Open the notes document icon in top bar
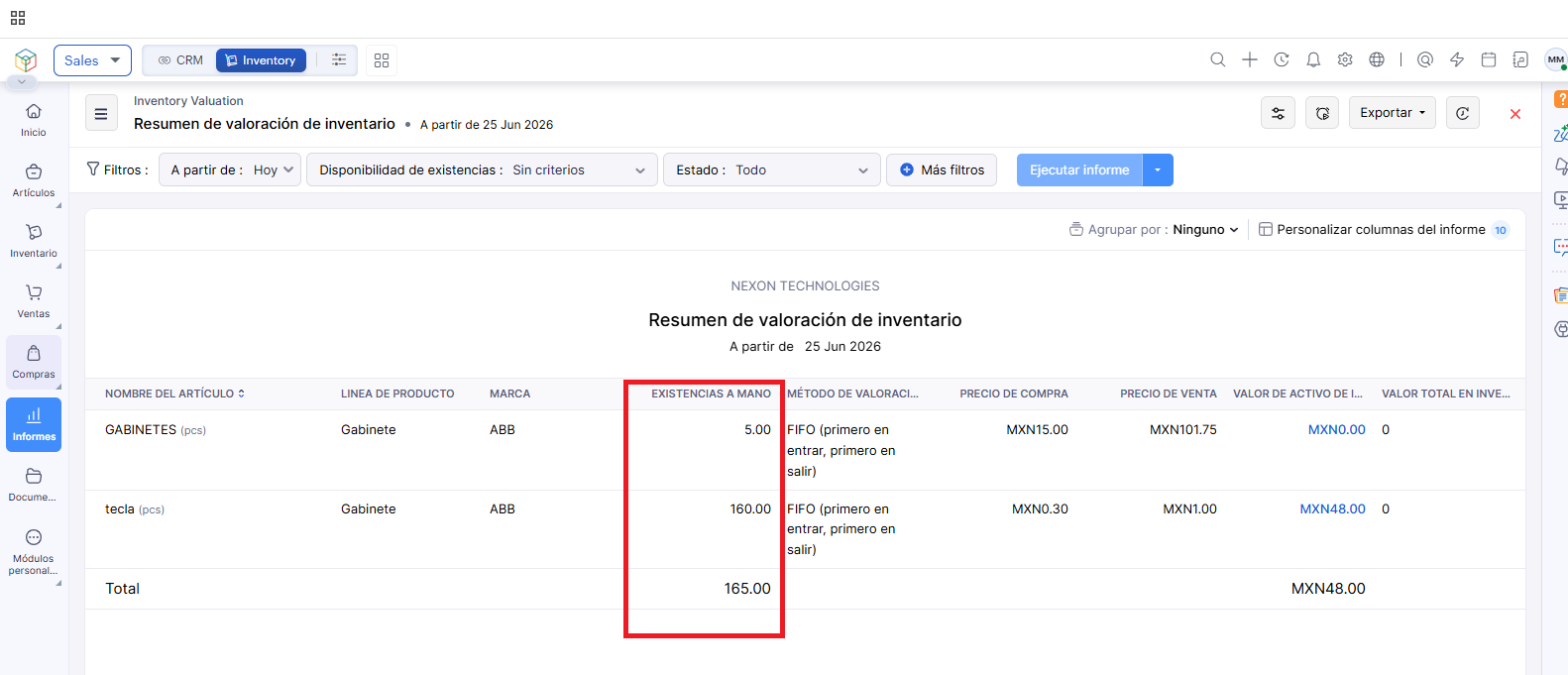This screenshot has height=675, width=1568. 1520,59
